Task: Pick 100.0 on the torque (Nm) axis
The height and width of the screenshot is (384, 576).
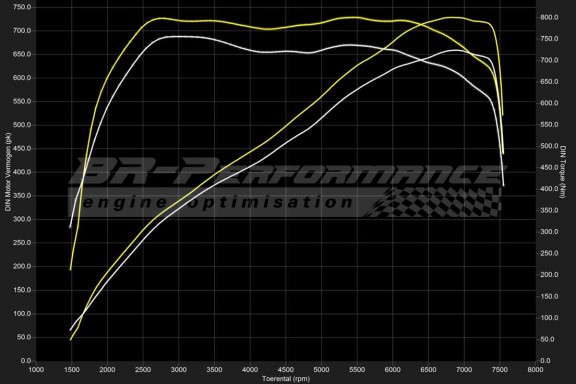Action: click(x=549, y=317)
